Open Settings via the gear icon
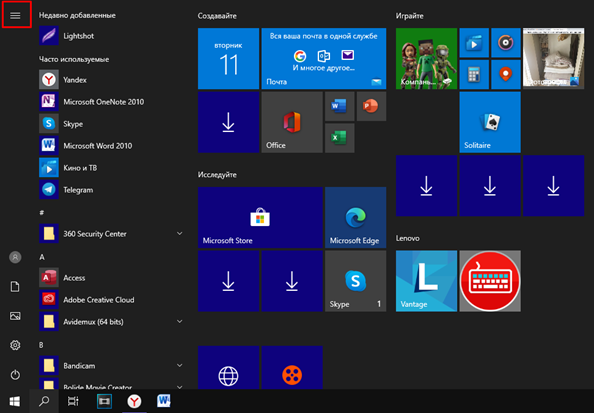Viewport: 594px width, 413px height. pos(15,345)
